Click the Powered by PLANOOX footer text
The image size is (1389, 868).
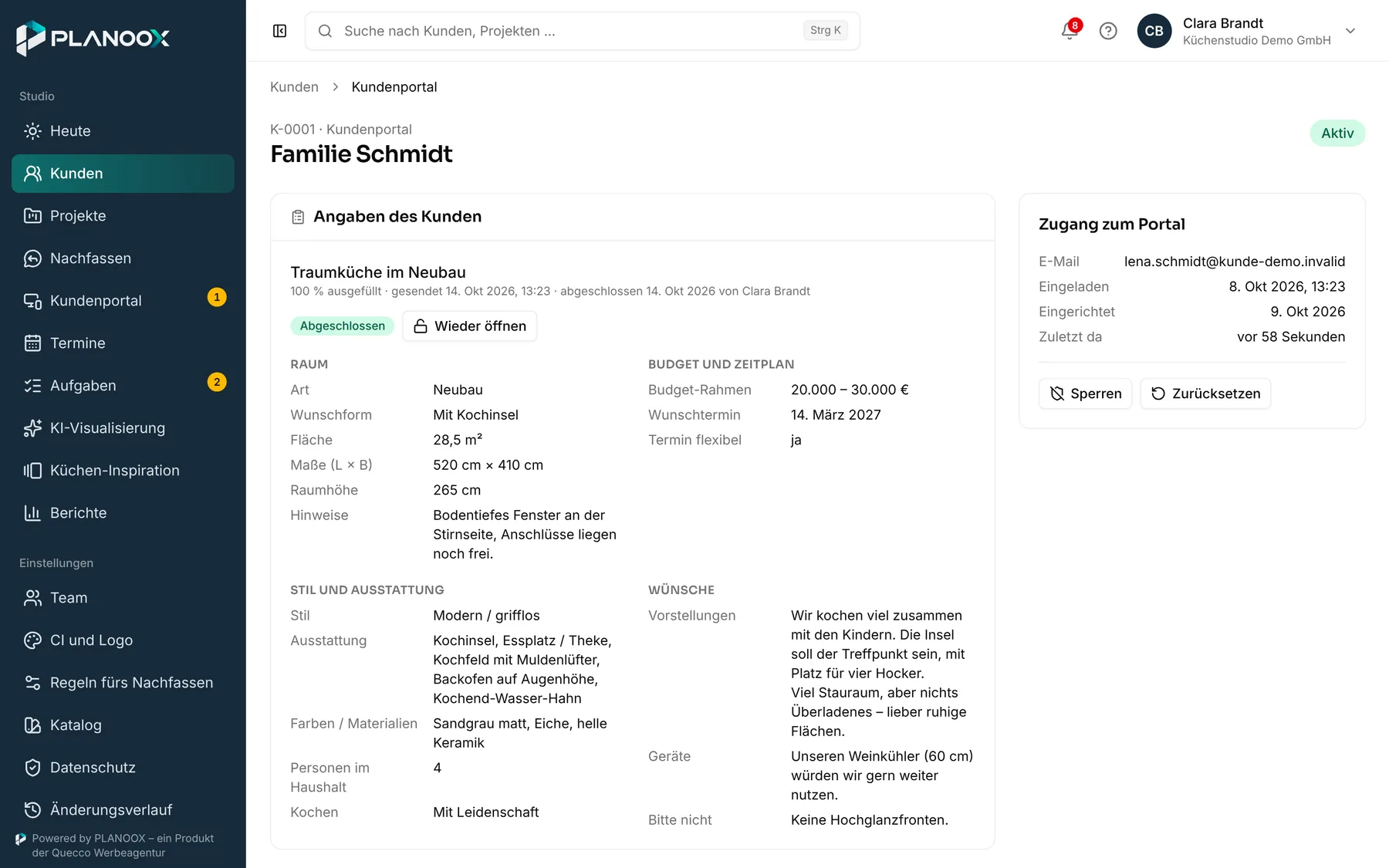(x=123, y=846)
